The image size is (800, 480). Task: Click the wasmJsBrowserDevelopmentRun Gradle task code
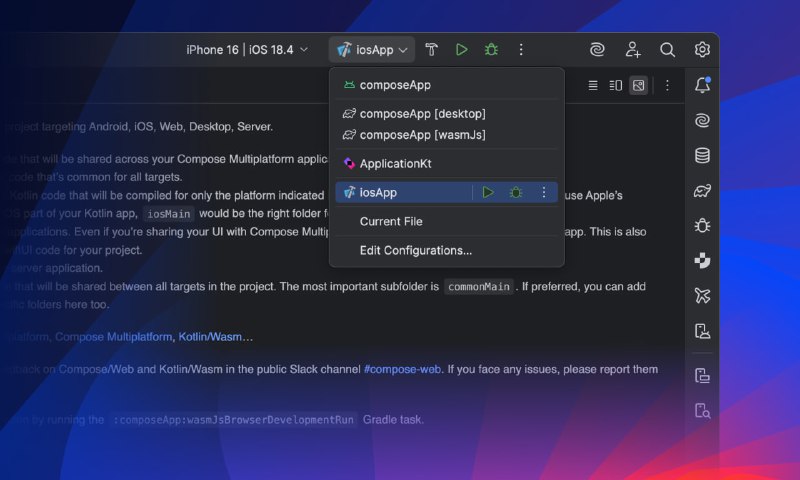(234, 420)
